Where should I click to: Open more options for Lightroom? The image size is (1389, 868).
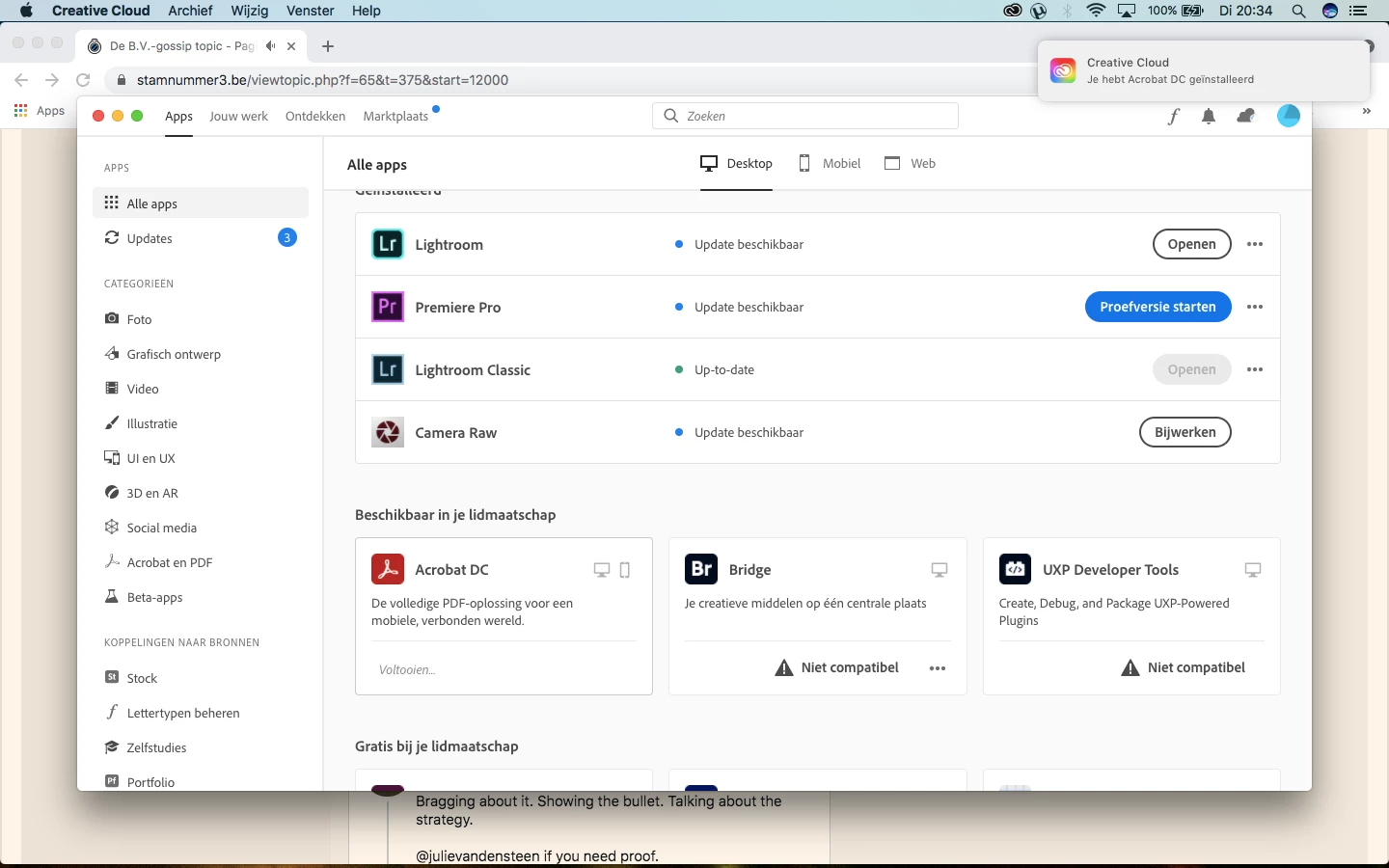(x=1255, y=244)
